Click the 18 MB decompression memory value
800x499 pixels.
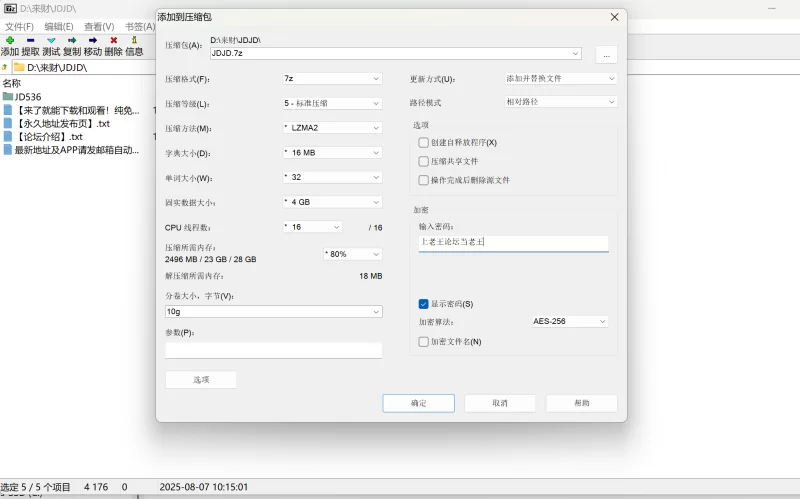370,276
